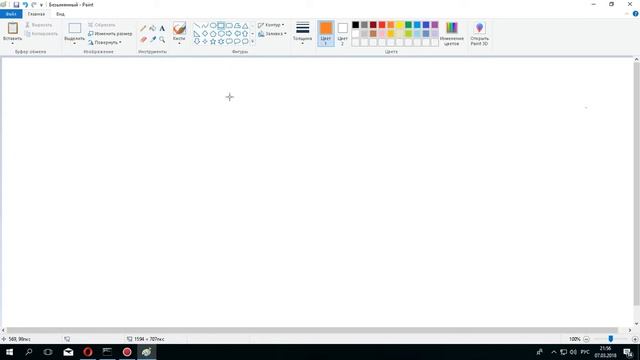The height and width of the screenshot is (360, 640).
Task: Click Resize (Изменить размер) button
Action: pos(110,33)
